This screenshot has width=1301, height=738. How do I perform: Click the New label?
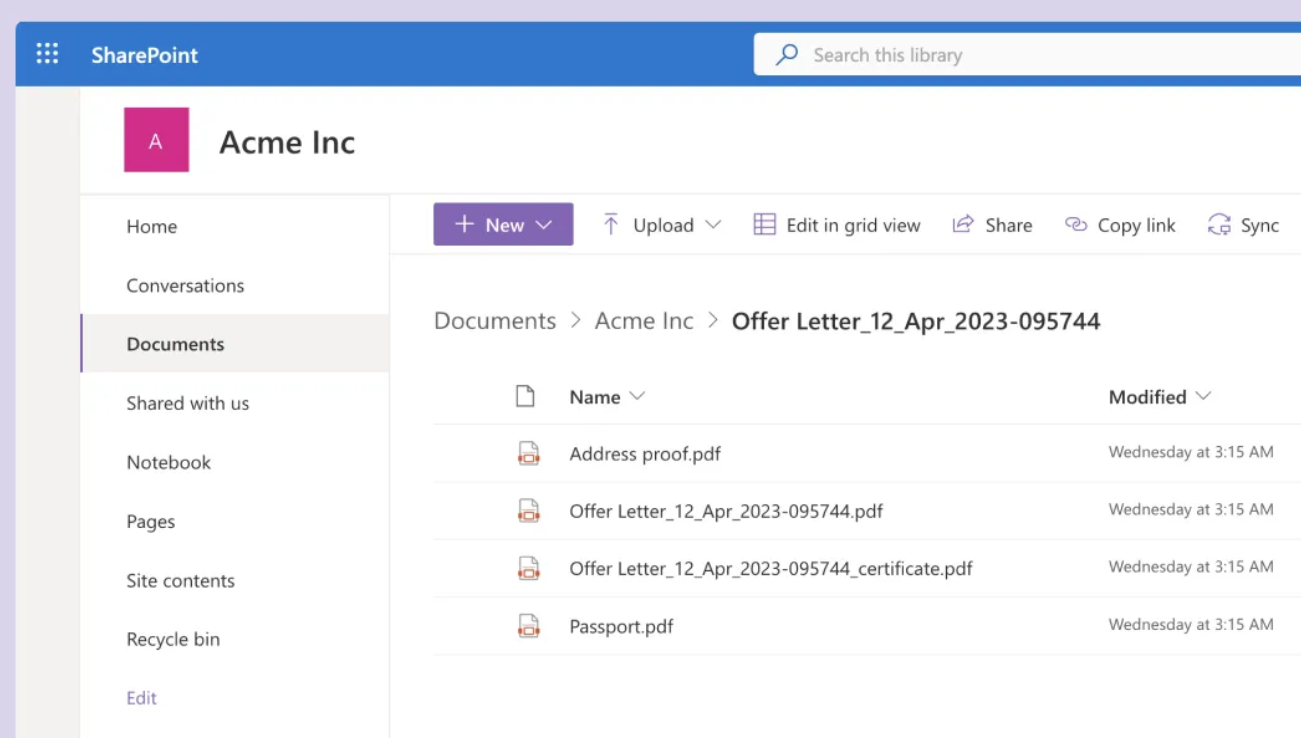tap(505, 225)
